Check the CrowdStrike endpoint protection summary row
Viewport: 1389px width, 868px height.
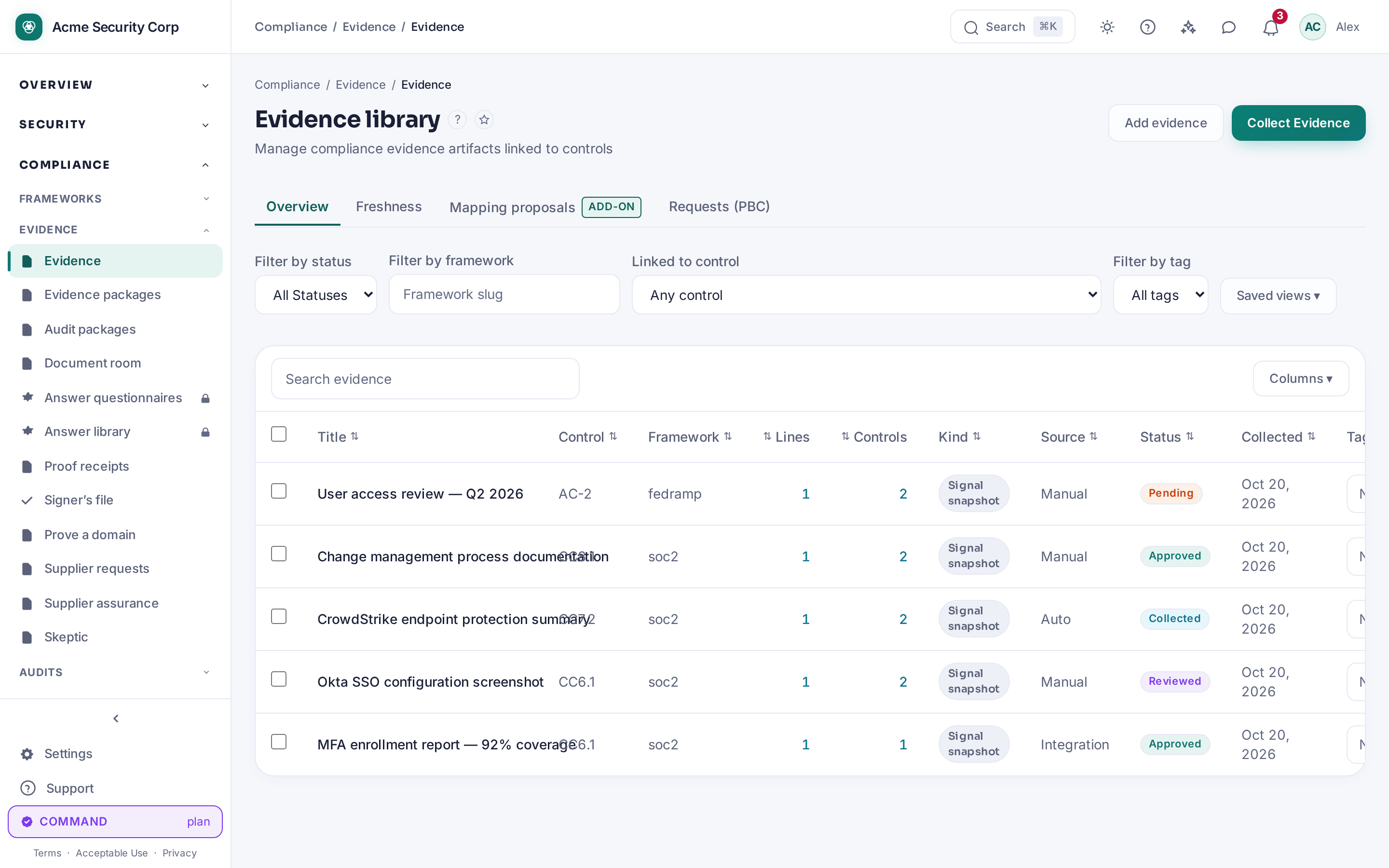[278, 616]
